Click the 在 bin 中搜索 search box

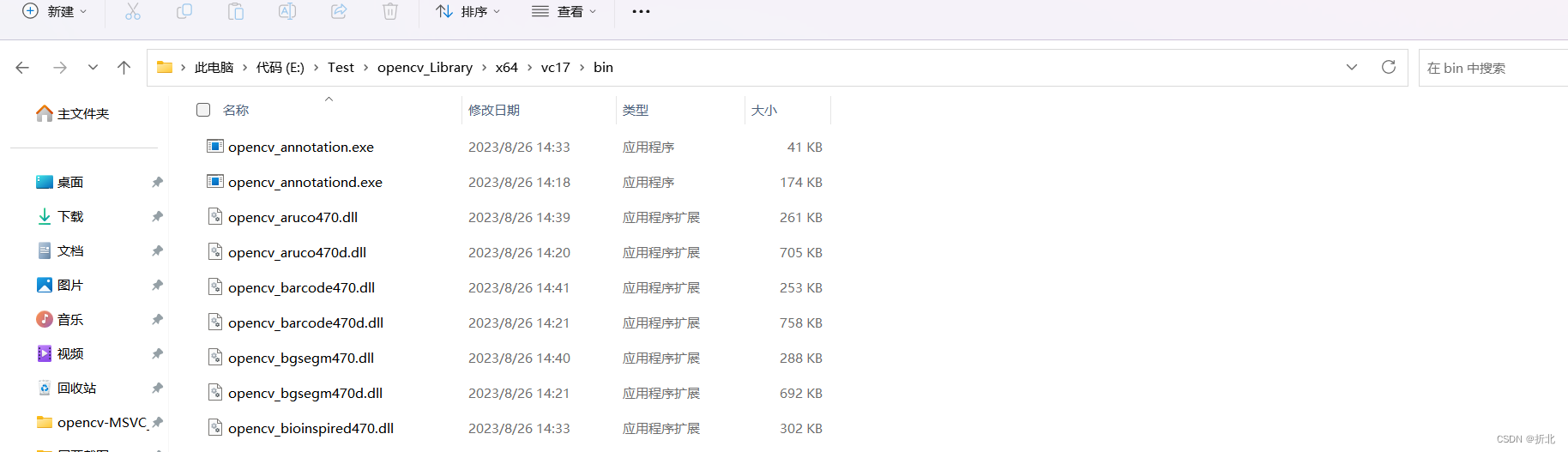click(1493, 68)
